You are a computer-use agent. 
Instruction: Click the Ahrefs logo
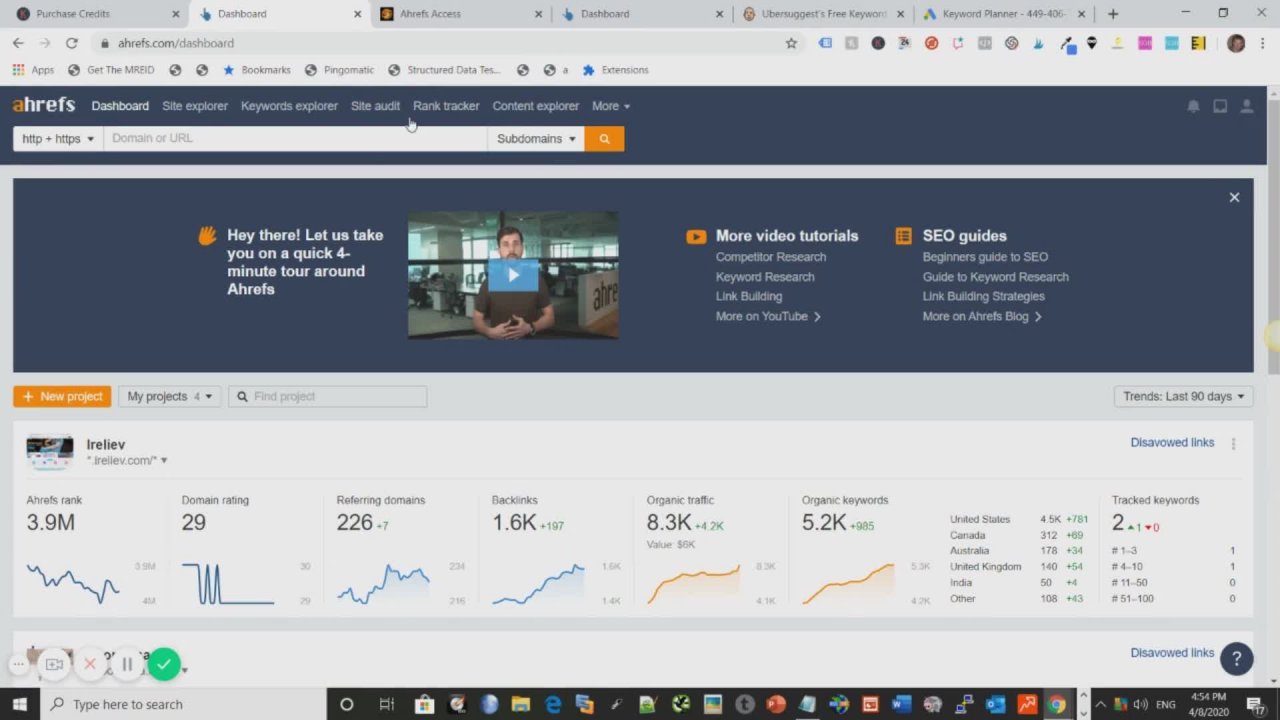click(44, 105)
